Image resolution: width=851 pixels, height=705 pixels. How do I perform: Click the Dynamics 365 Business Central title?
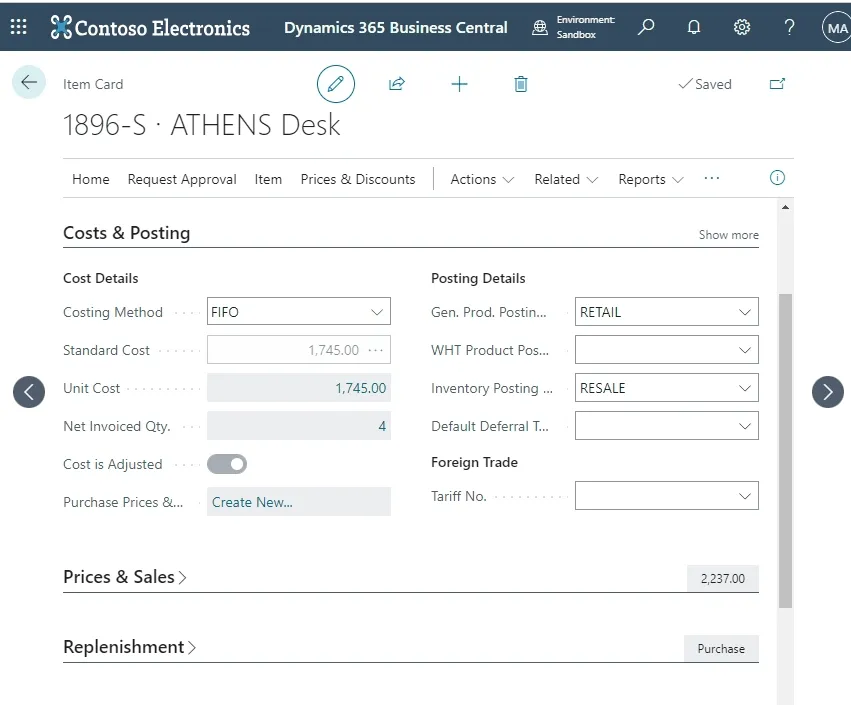(x=396, y=28)
